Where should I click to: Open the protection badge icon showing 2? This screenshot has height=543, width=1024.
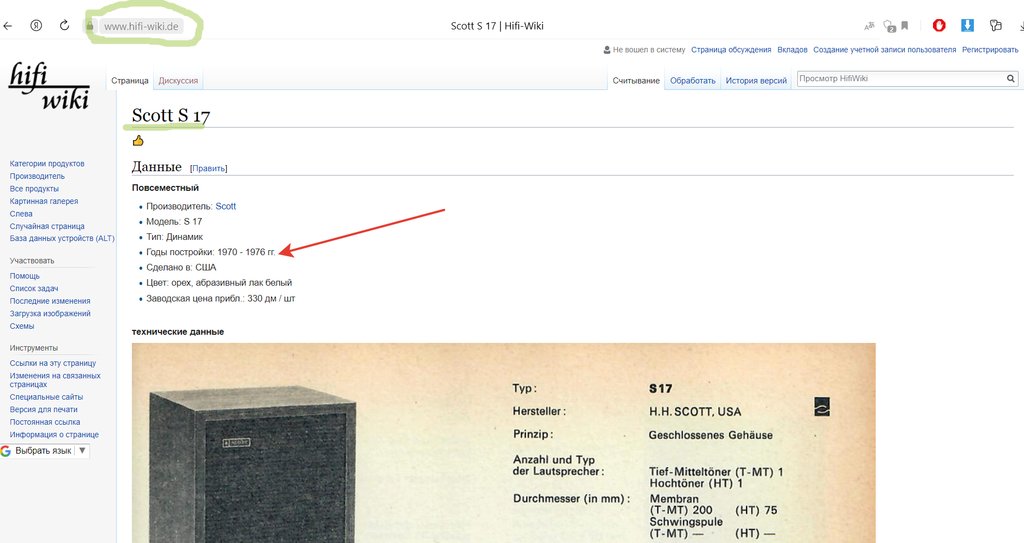pyautogui.click(x=889, y=26)
